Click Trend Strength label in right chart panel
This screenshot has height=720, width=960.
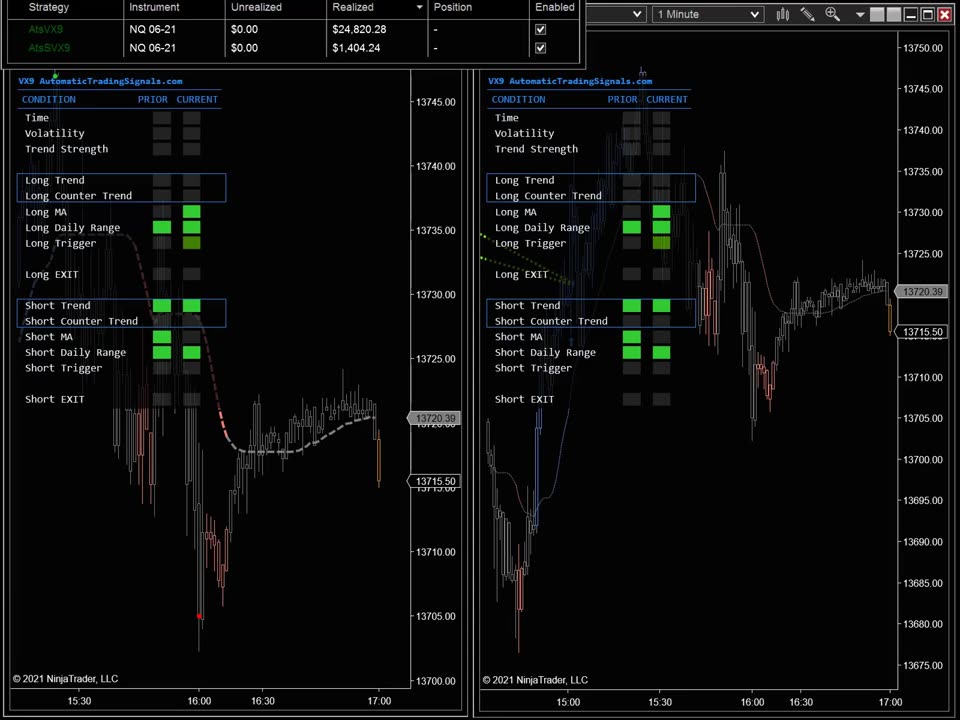[536, 149]
